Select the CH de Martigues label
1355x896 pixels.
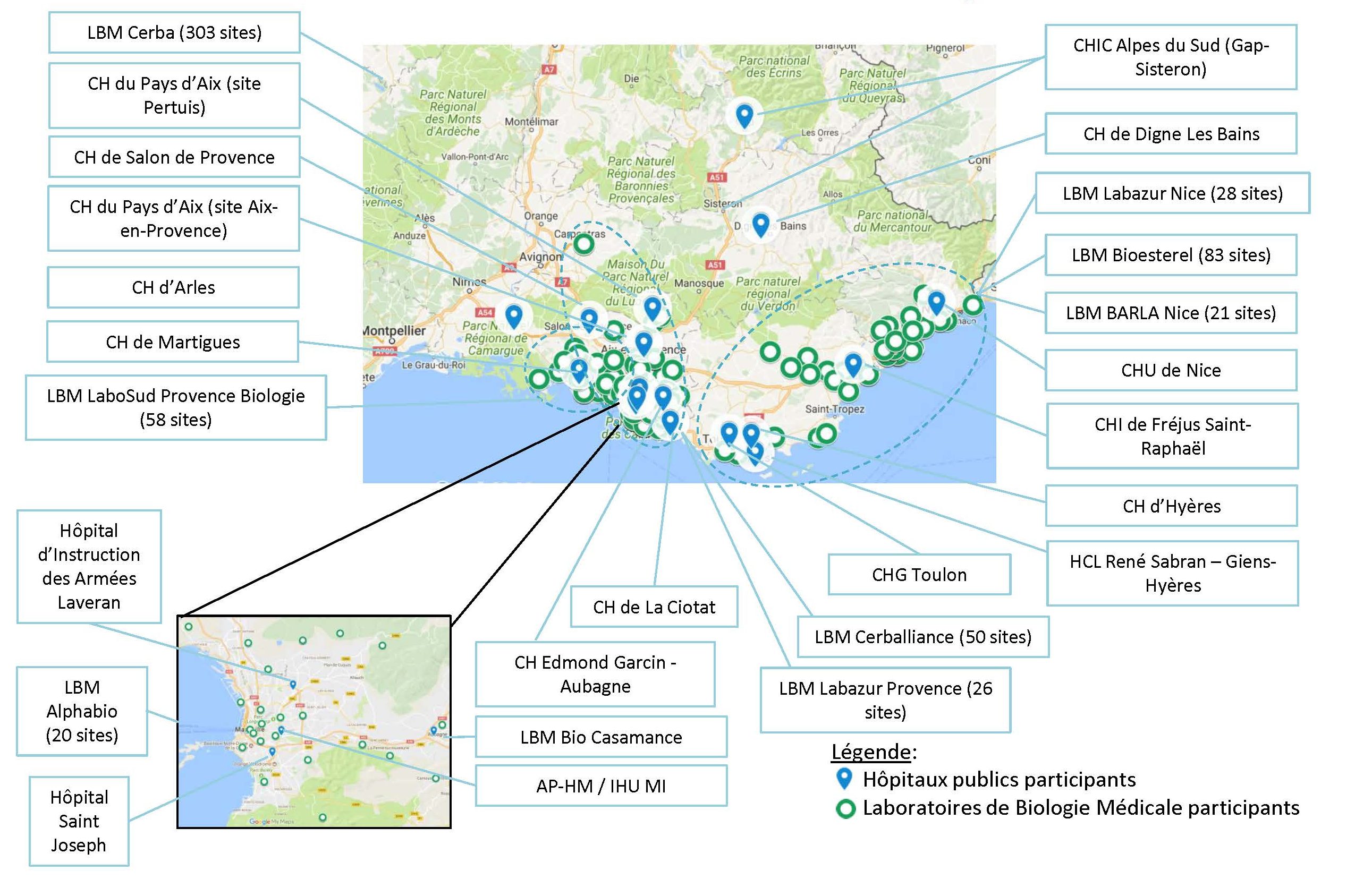tap(173, 342)
